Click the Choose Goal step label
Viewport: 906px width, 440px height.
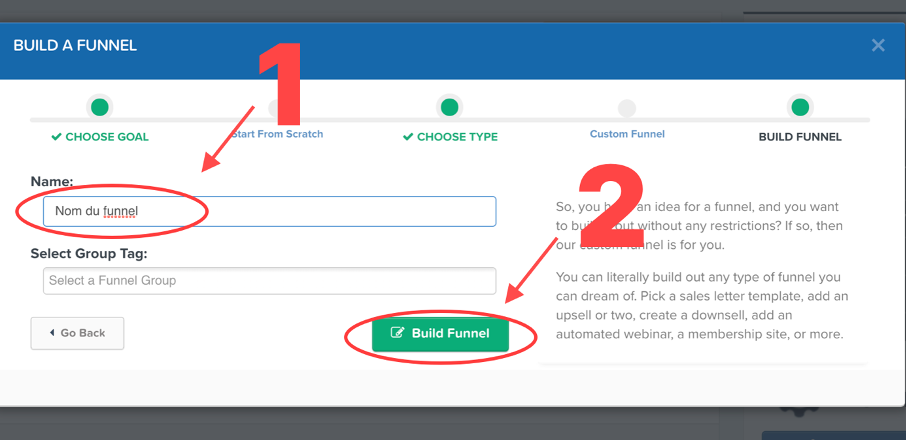107,137
